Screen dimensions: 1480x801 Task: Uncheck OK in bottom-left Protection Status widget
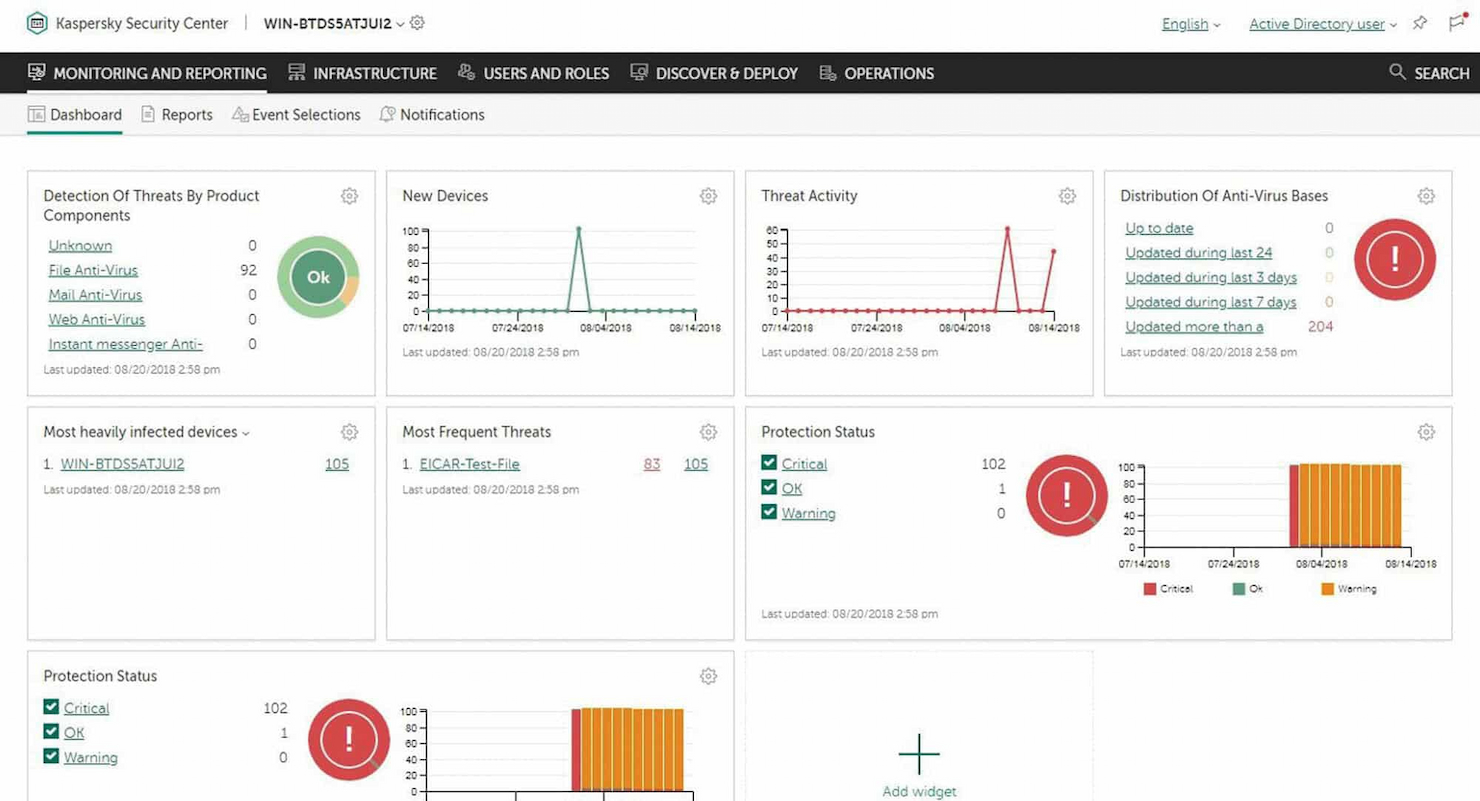[51, 732]
